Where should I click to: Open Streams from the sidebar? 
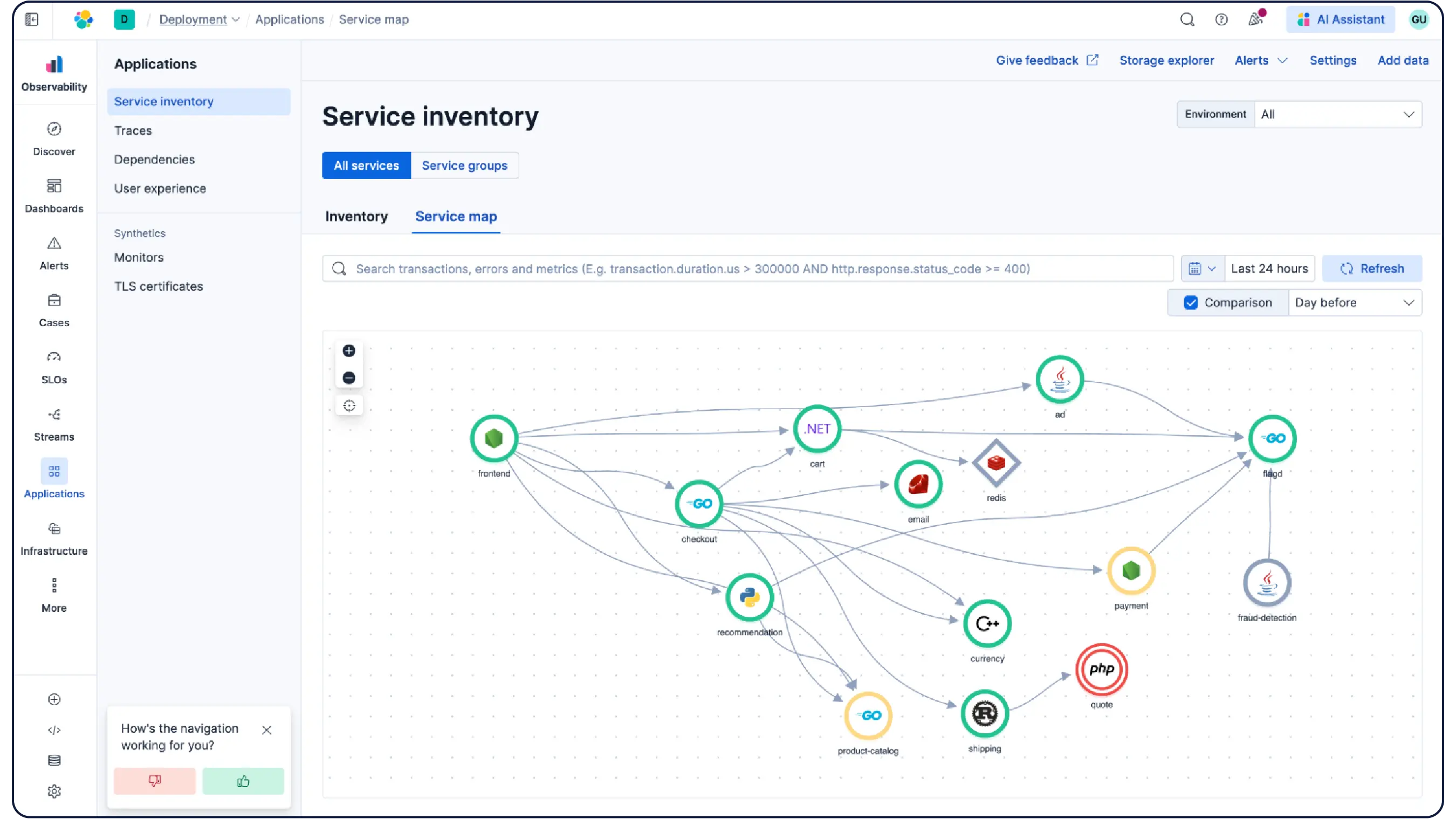[x=54, y=424]
